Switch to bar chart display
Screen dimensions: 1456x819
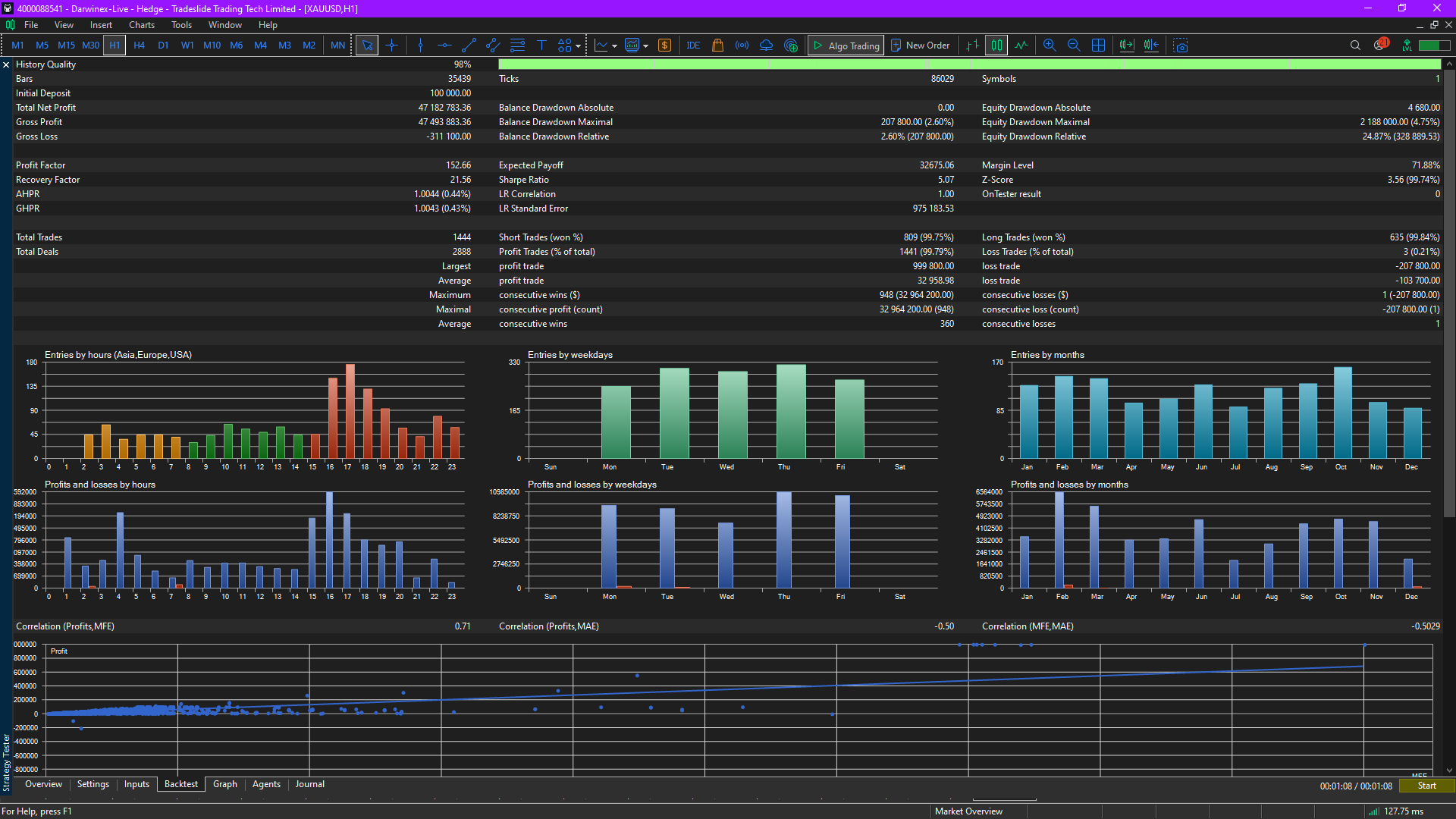click(x=972, y=45)
